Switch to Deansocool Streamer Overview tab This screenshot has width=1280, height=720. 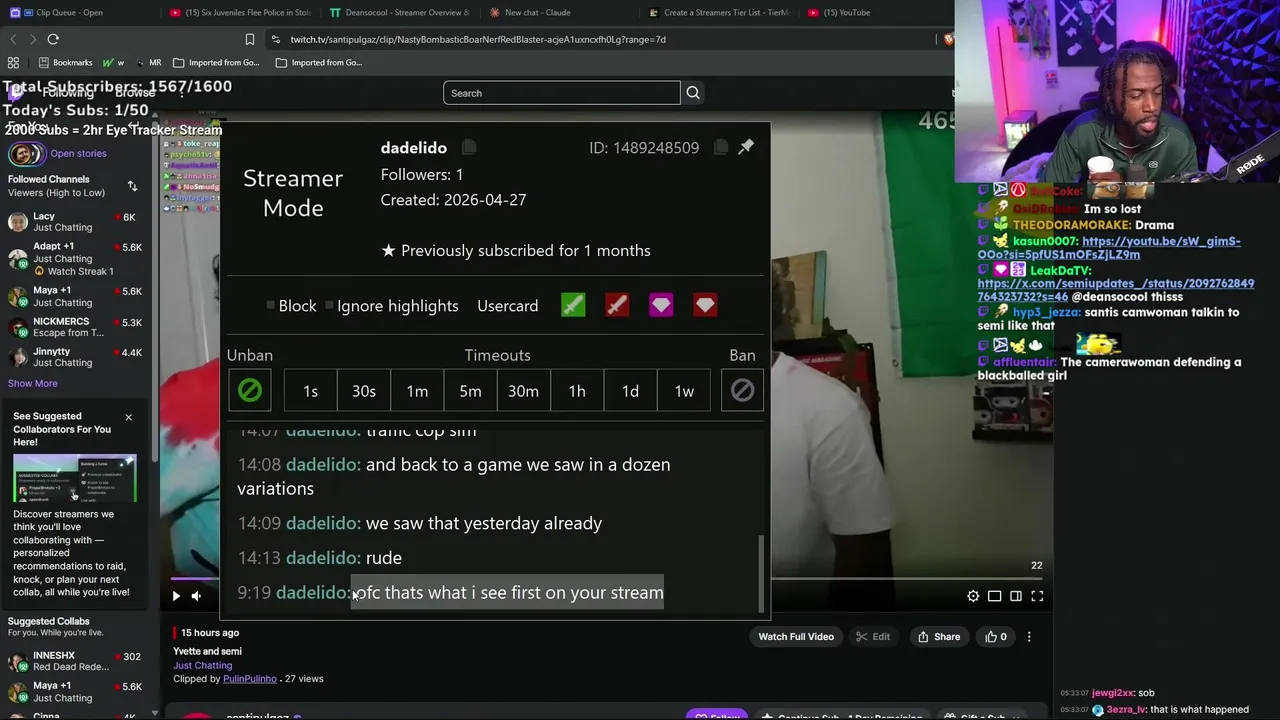pos(400,13)
